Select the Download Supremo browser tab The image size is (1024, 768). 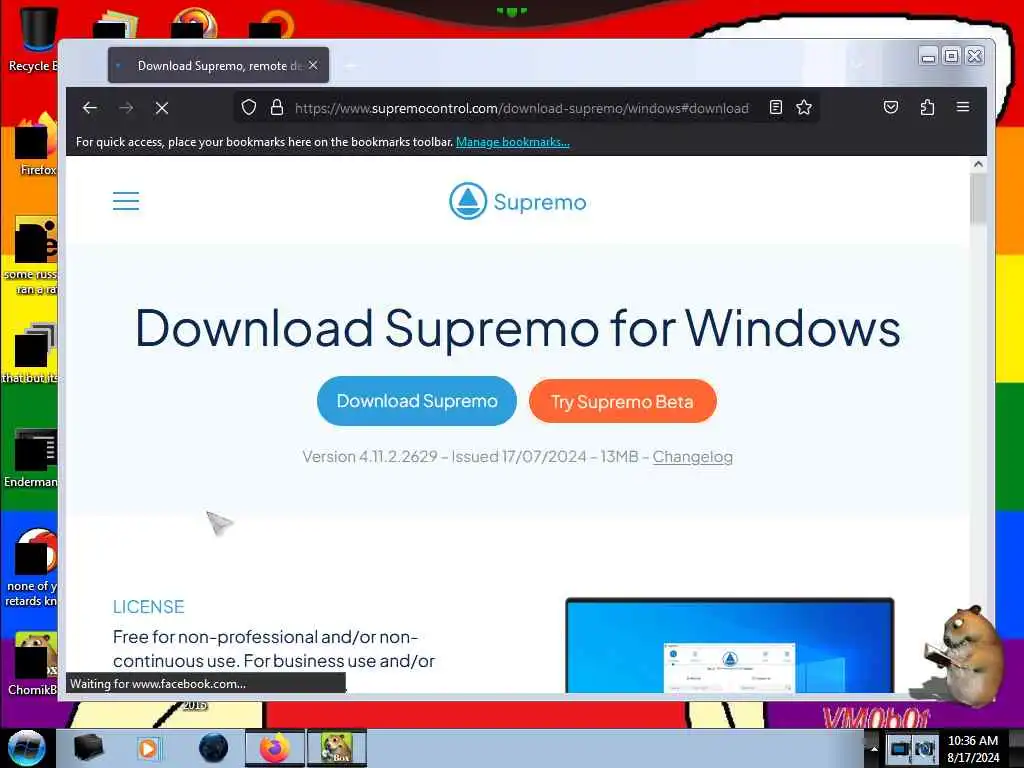tap(218, 65)
